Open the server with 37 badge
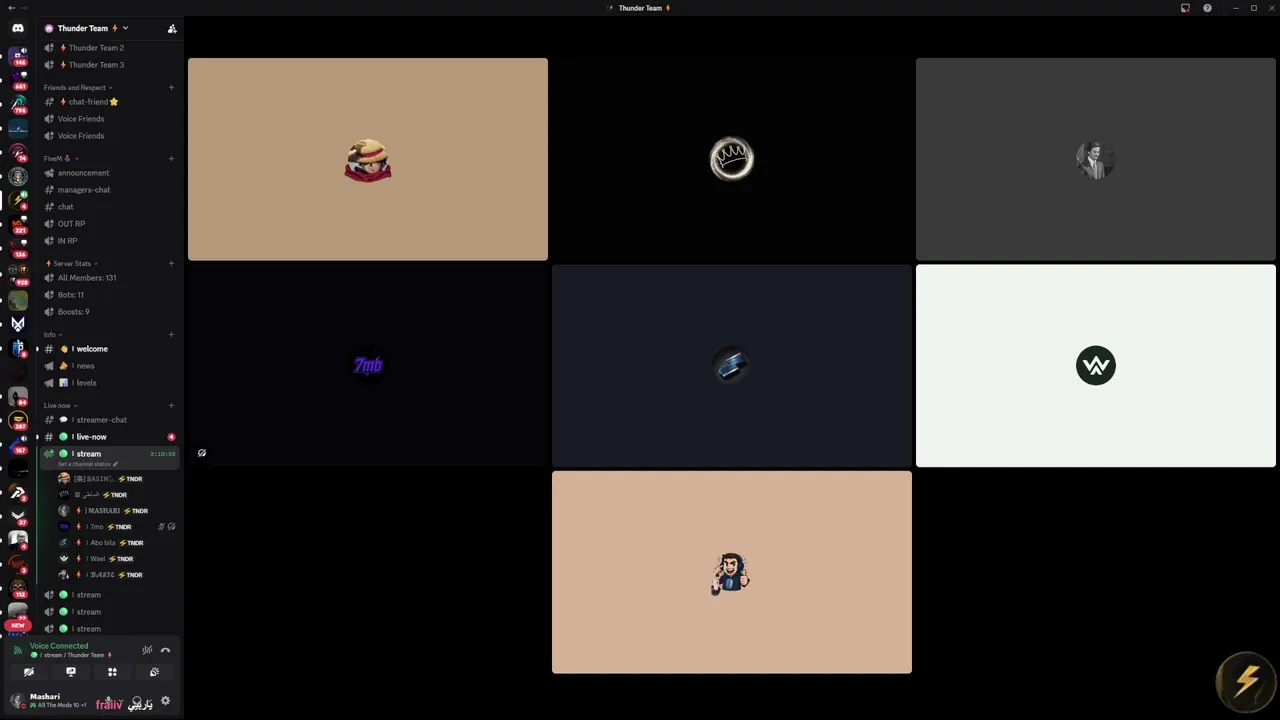Image resolution: width=1280 pixels, height=720 pixels. (x=18, y=516)
